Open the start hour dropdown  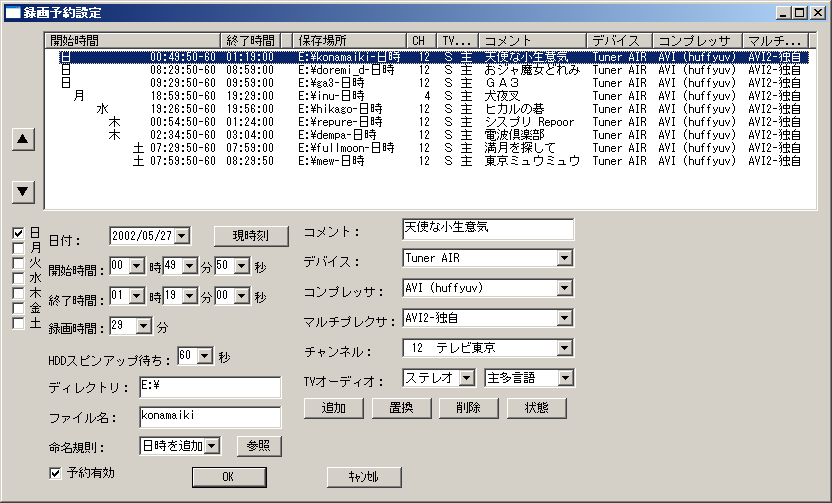(137, 266)
